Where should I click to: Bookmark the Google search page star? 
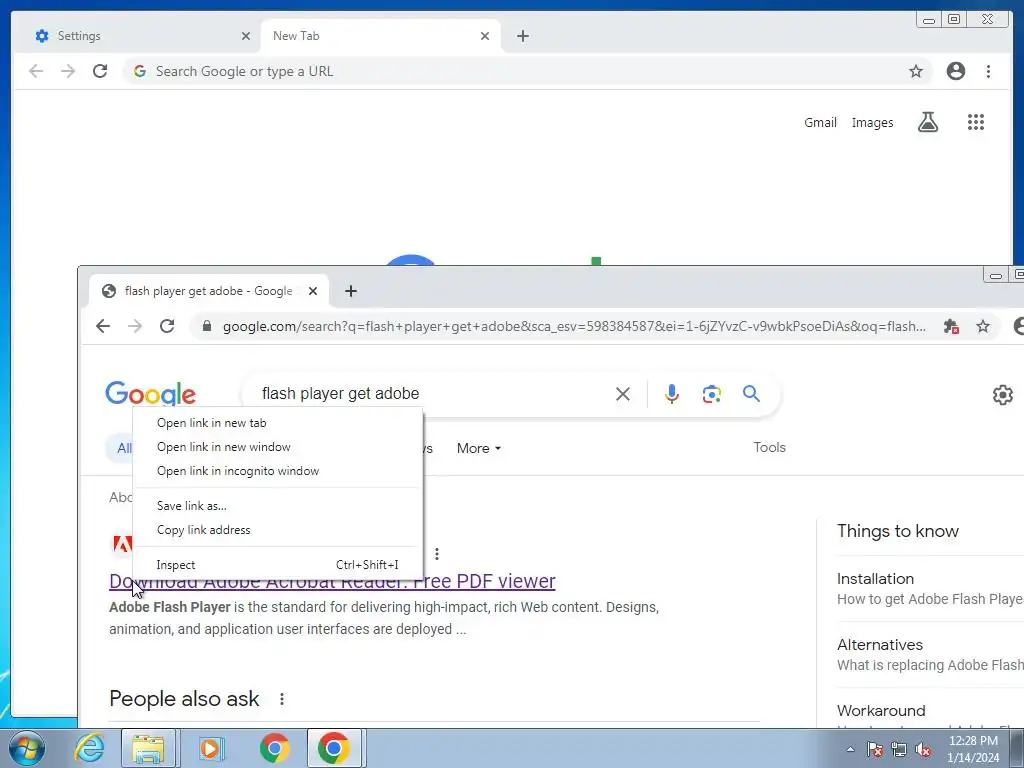983,326
